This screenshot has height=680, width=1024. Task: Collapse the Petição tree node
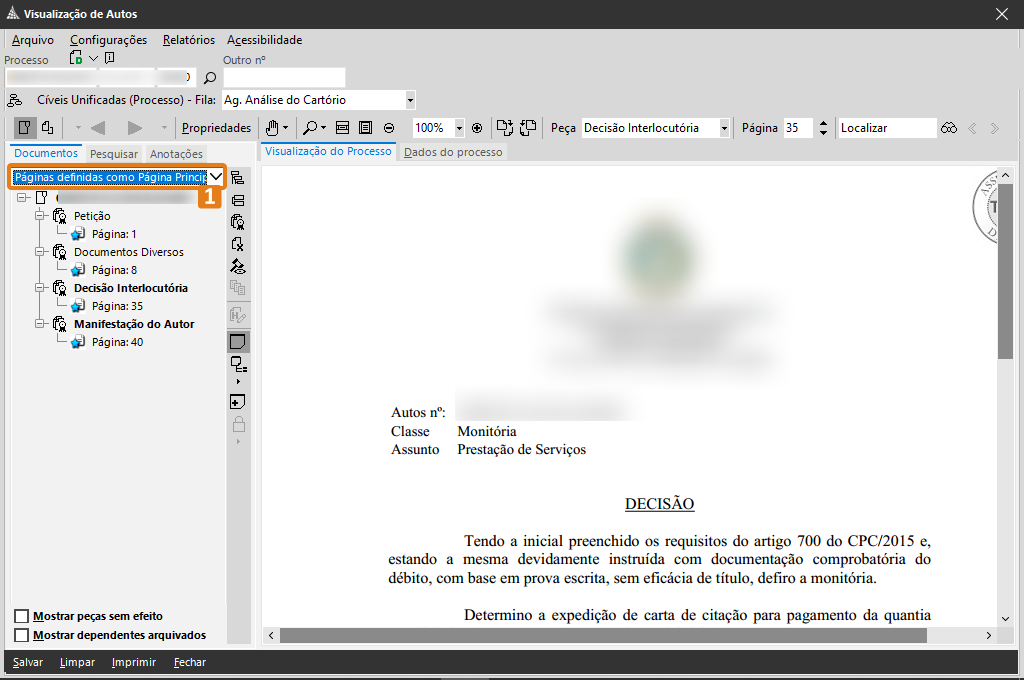[41, 216]
